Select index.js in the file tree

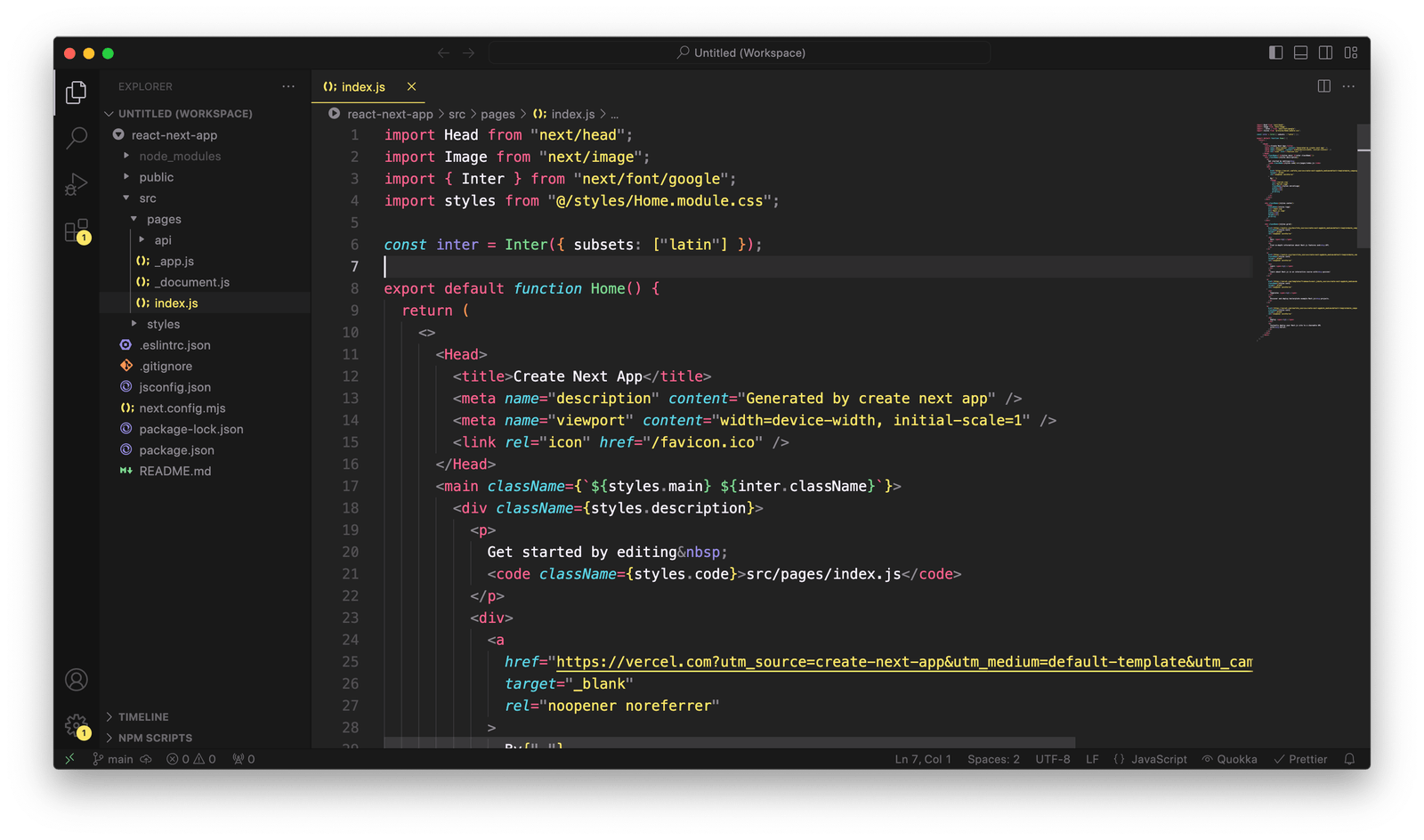pos(176,303)
